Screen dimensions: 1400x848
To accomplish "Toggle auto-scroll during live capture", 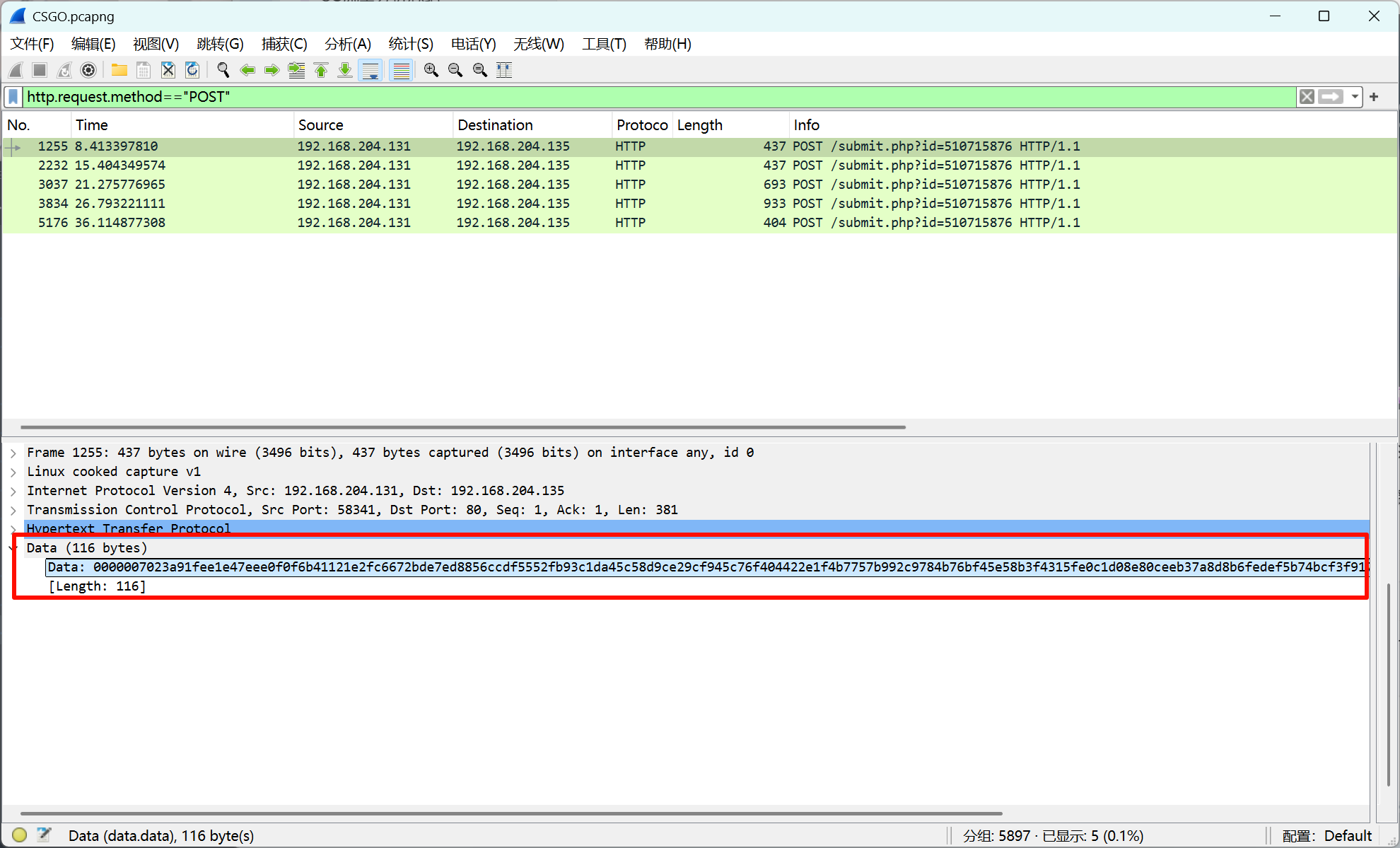I will click(x=371, y=70).
